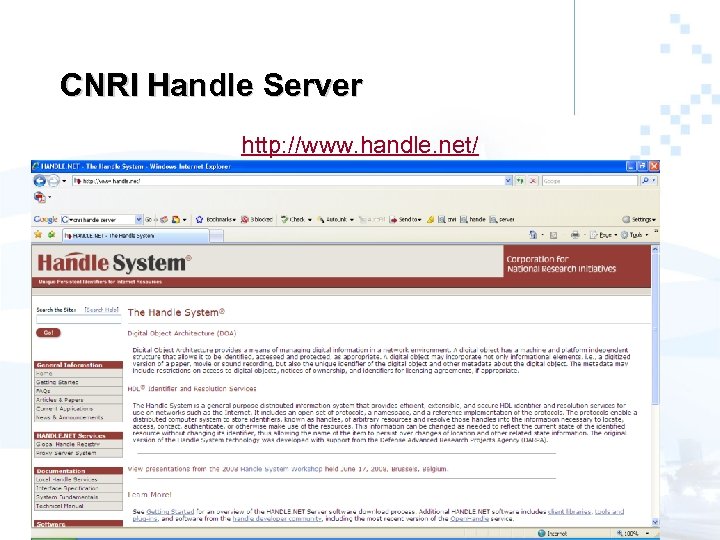720x540 pixels.
Task: Open the Send to menu
Action: pyautogui.click(x=405, y=219)
